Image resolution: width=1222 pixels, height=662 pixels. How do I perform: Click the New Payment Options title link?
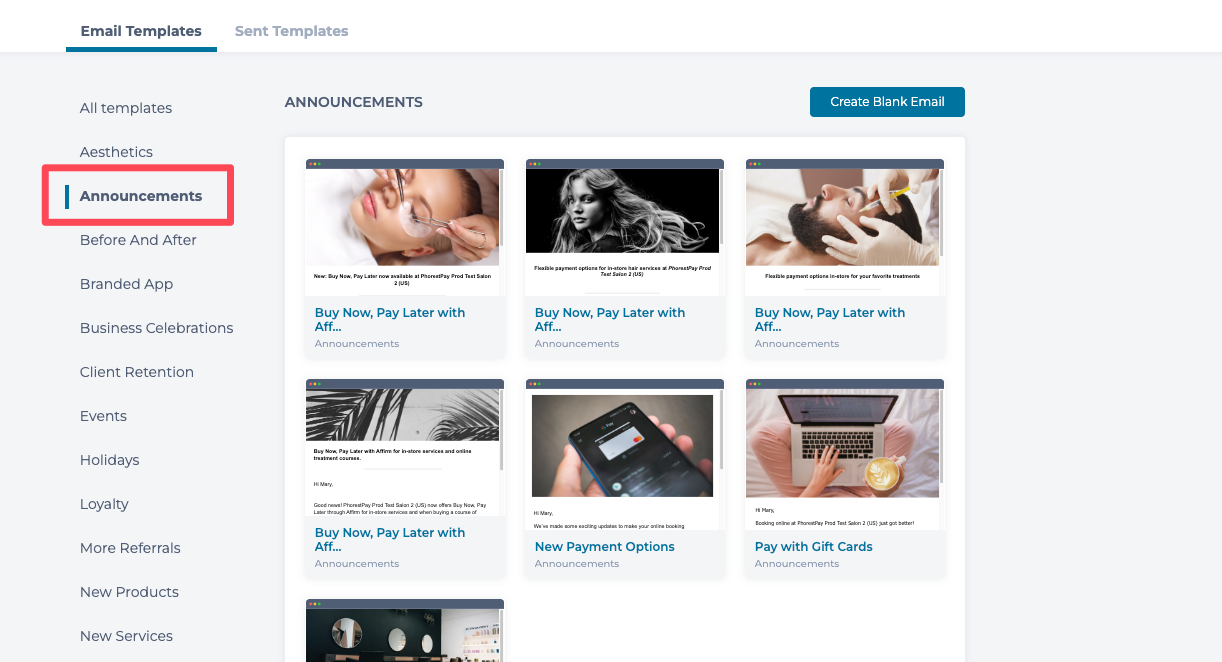click(x=604, y=547)
